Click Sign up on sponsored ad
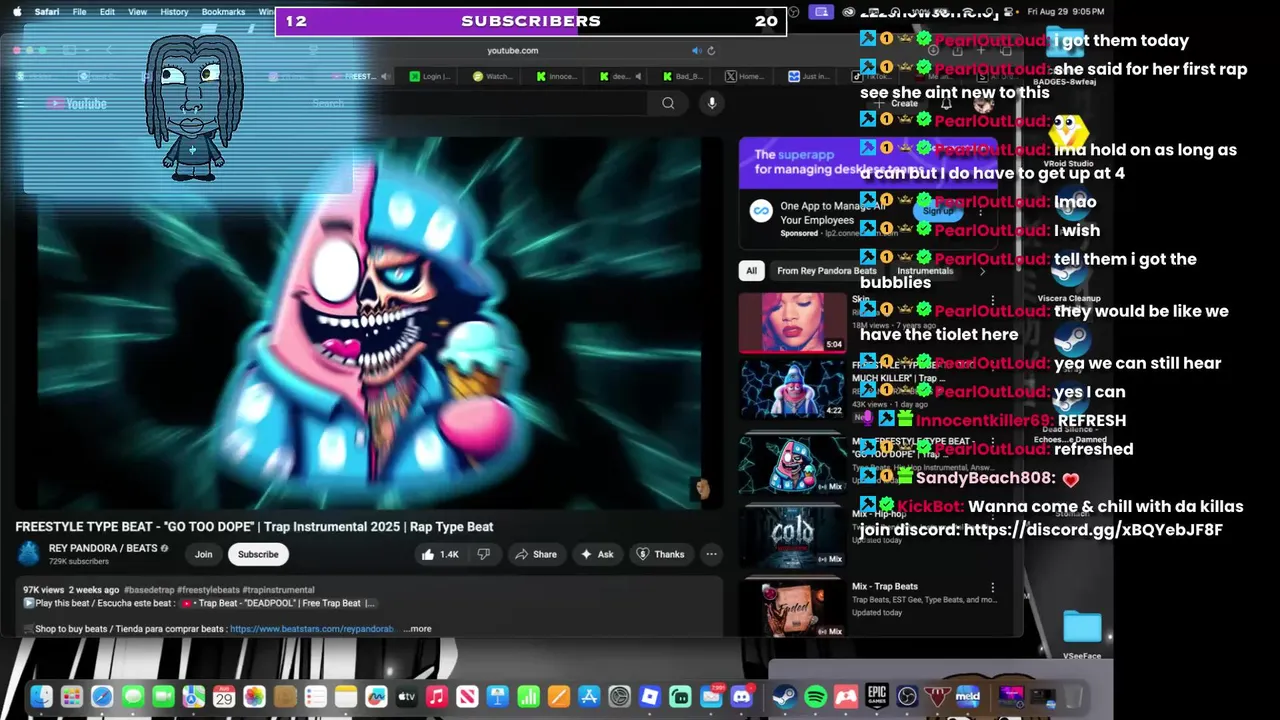This screenshot has height=720, width=1280. tap(938, 211)
